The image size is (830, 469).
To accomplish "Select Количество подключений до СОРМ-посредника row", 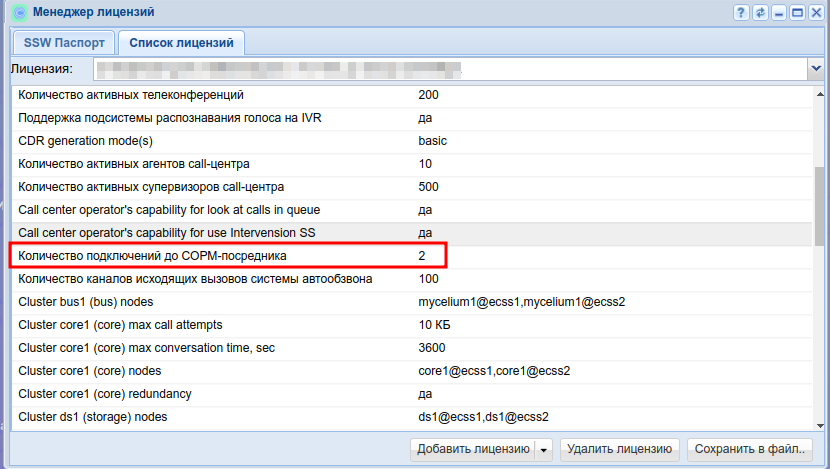I will click(412, 256).
